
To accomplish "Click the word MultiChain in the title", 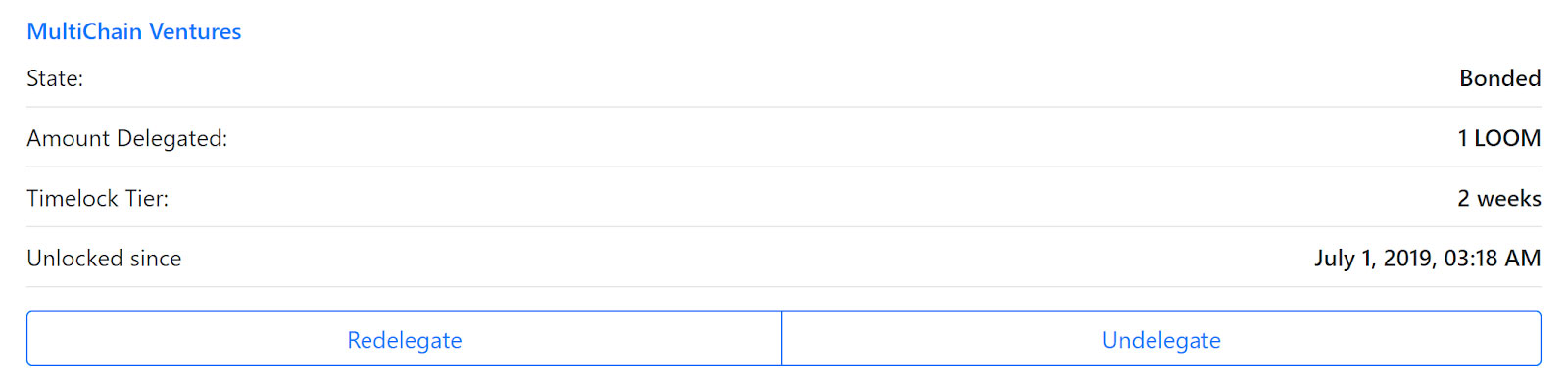I will pos(84,31).
